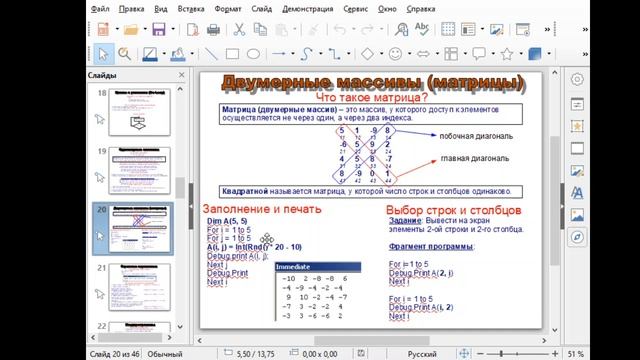This screenshot has height=360, width=640.
Task: Click the Print icon
Action: (213, 29)
